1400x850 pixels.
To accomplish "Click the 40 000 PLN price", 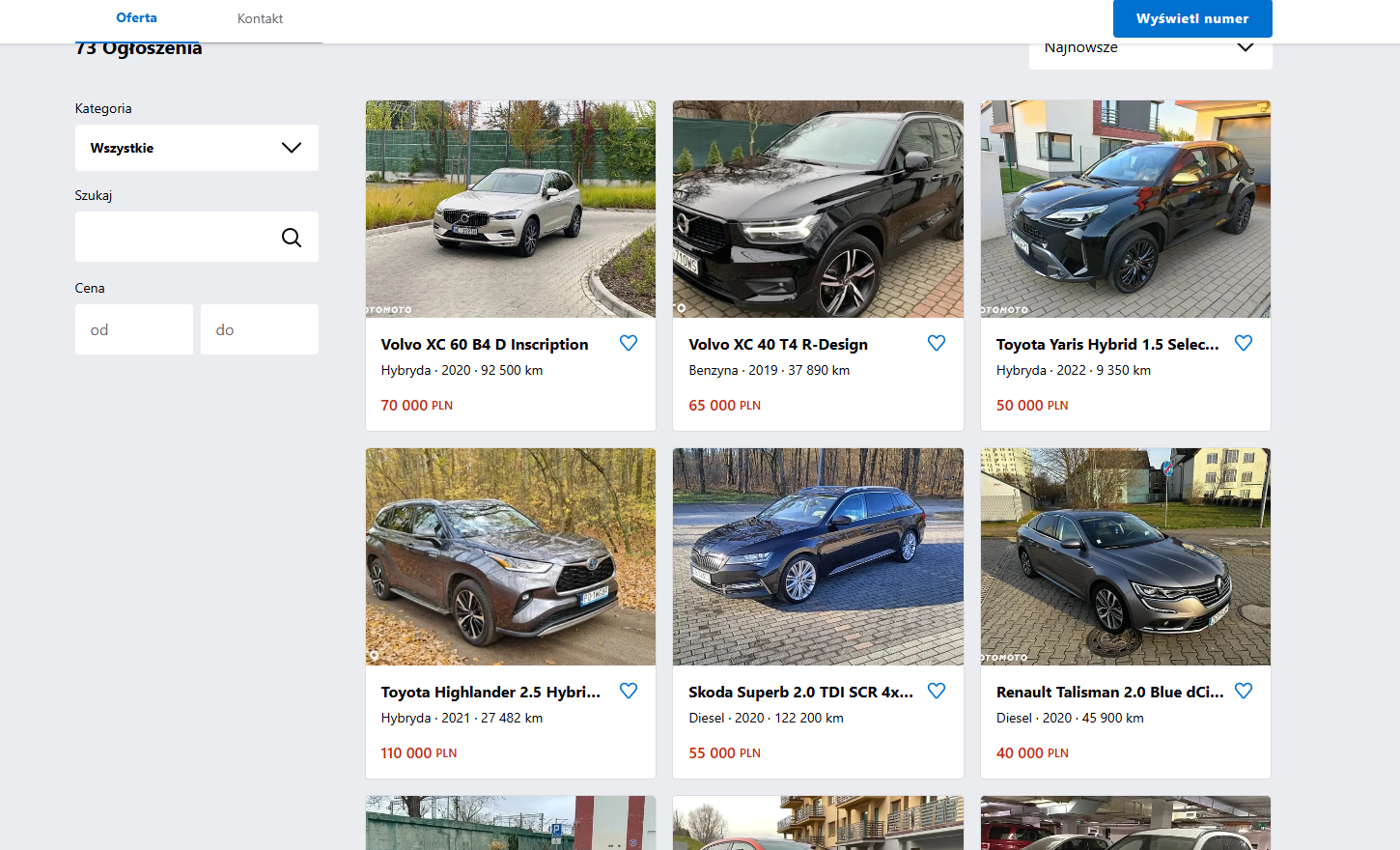I will (x=1032, y=753).
